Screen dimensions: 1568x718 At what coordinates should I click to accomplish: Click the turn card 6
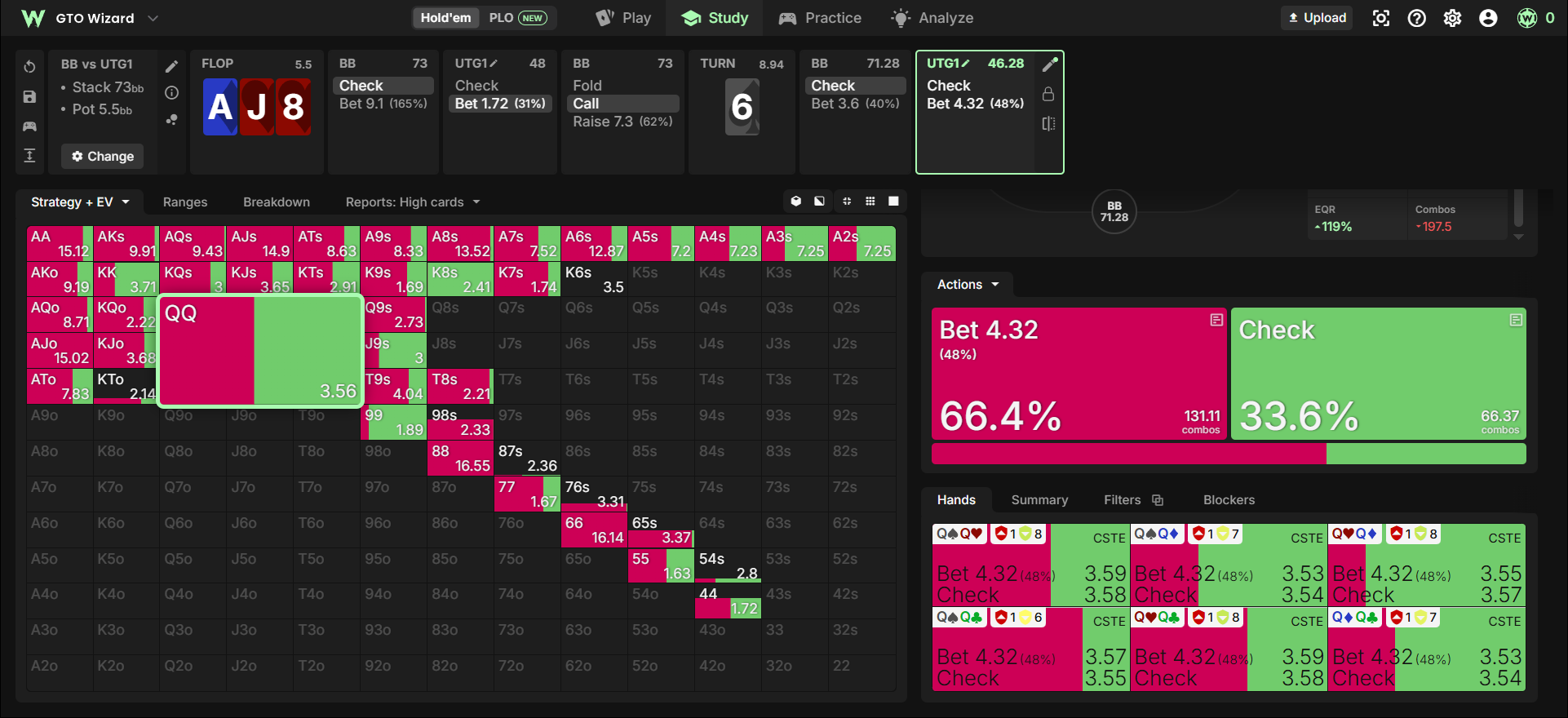[742, 107]
